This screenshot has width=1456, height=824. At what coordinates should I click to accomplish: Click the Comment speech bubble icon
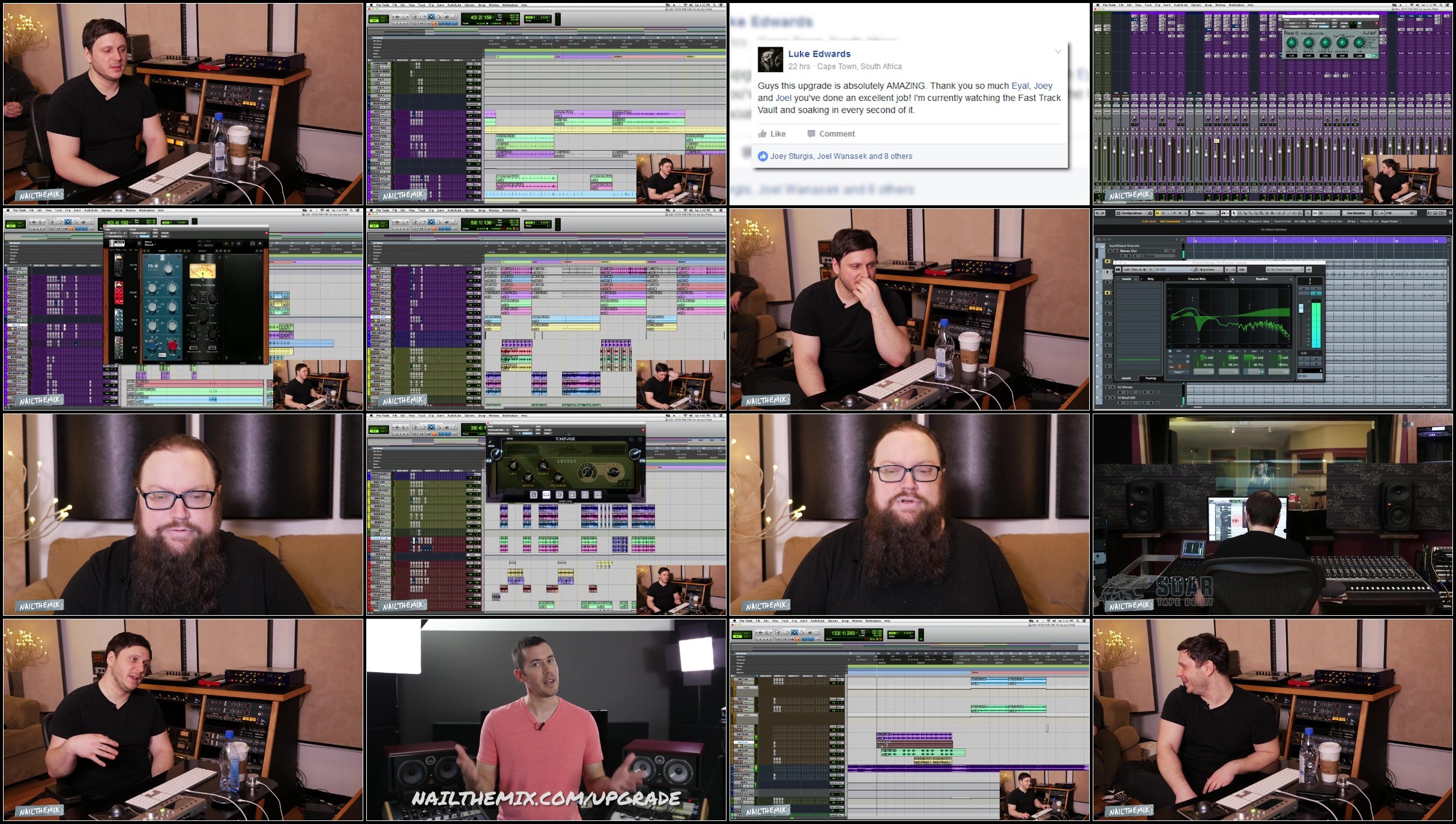[x=811, y=134]
